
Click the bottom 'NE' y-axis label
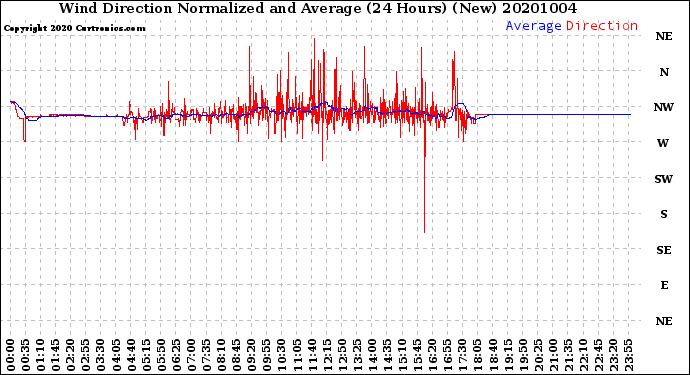click(664, 321)
